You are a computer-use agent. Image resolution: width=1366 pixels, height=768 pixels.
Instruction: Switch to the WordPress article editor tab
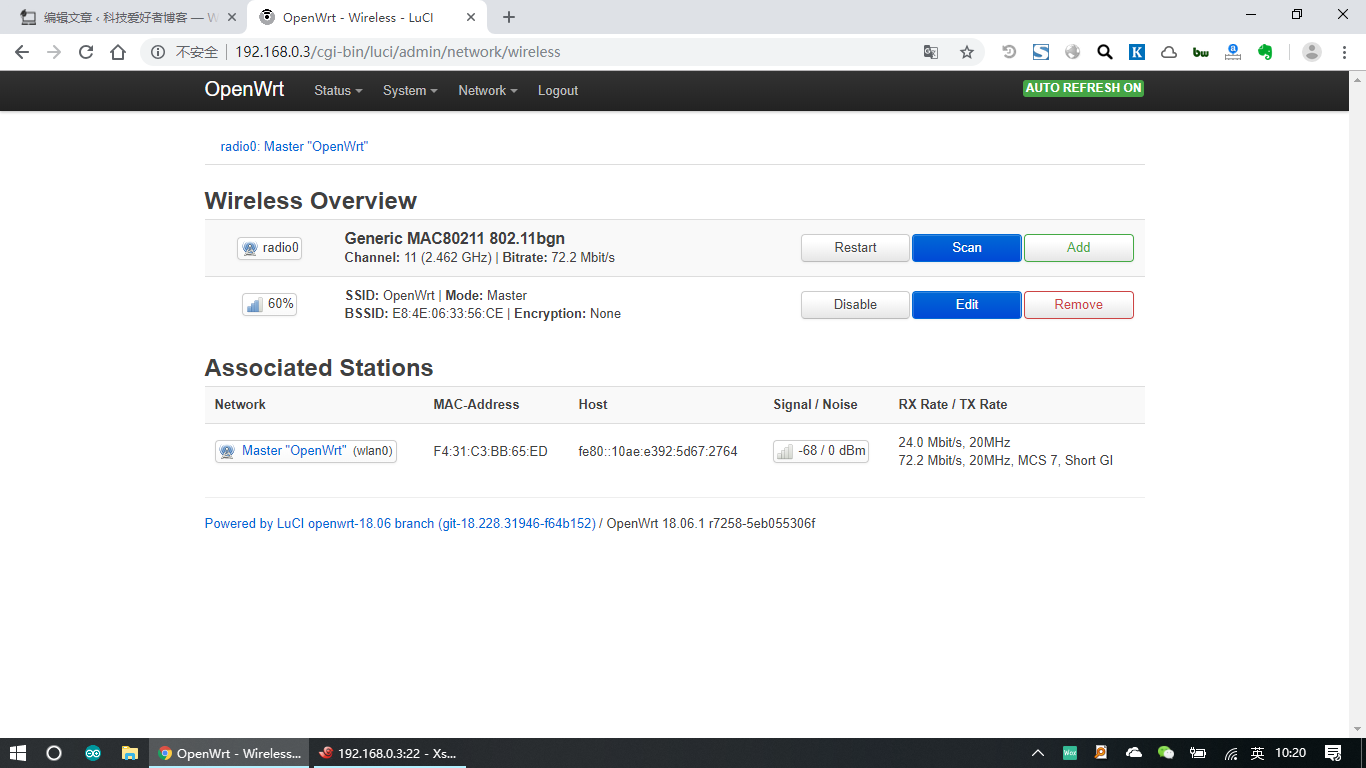point(125,17)
